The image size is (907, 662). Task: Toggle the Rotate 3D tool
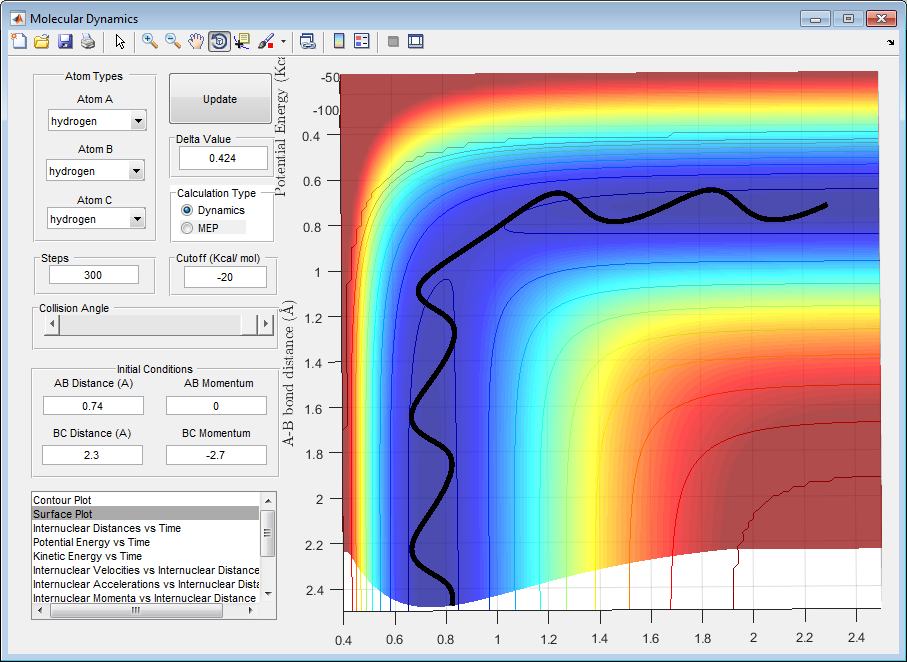tap(219, 41)
